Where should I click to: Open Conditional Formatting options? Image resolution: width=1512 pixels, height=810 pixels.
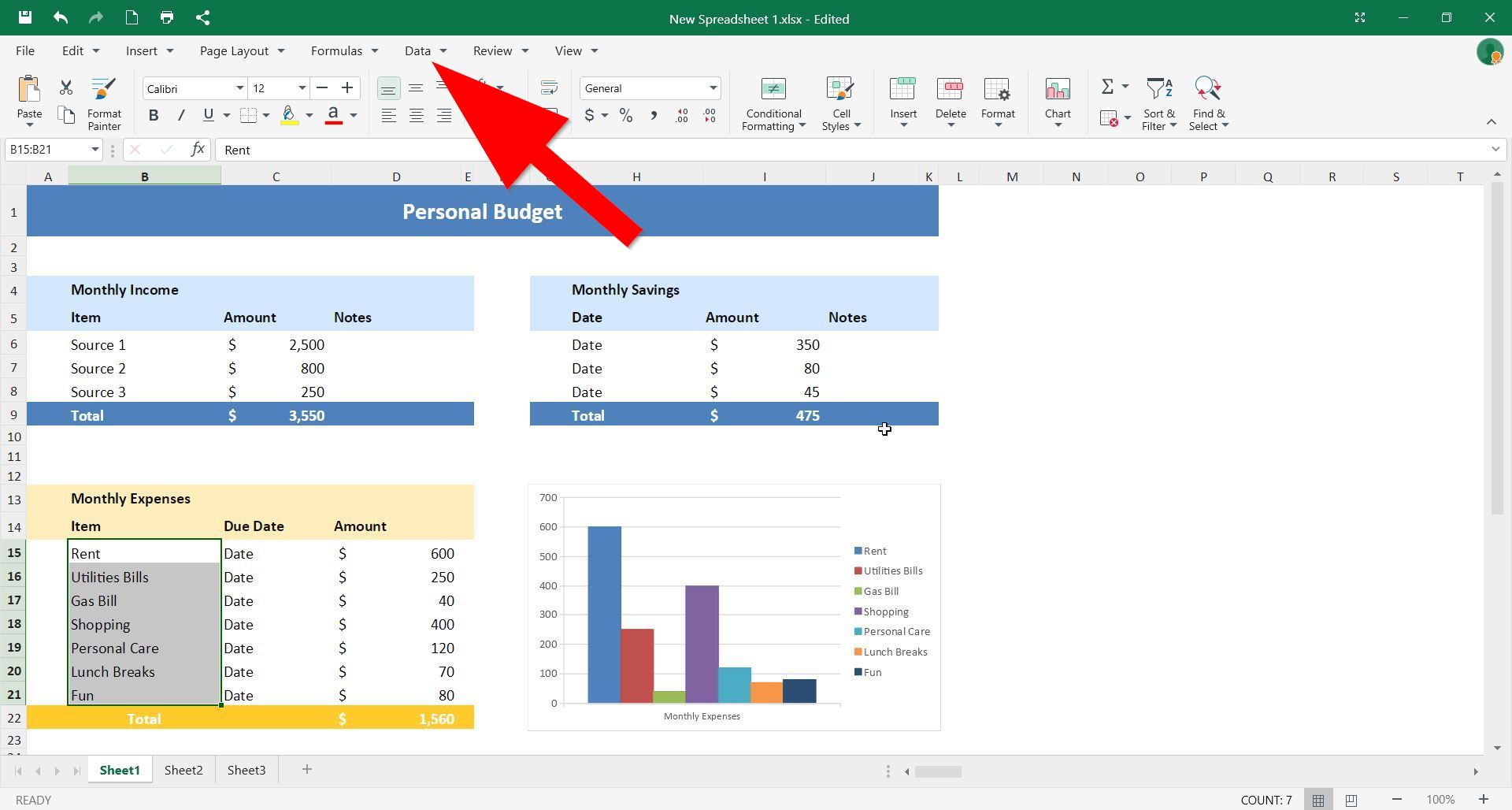click(773, 103)
